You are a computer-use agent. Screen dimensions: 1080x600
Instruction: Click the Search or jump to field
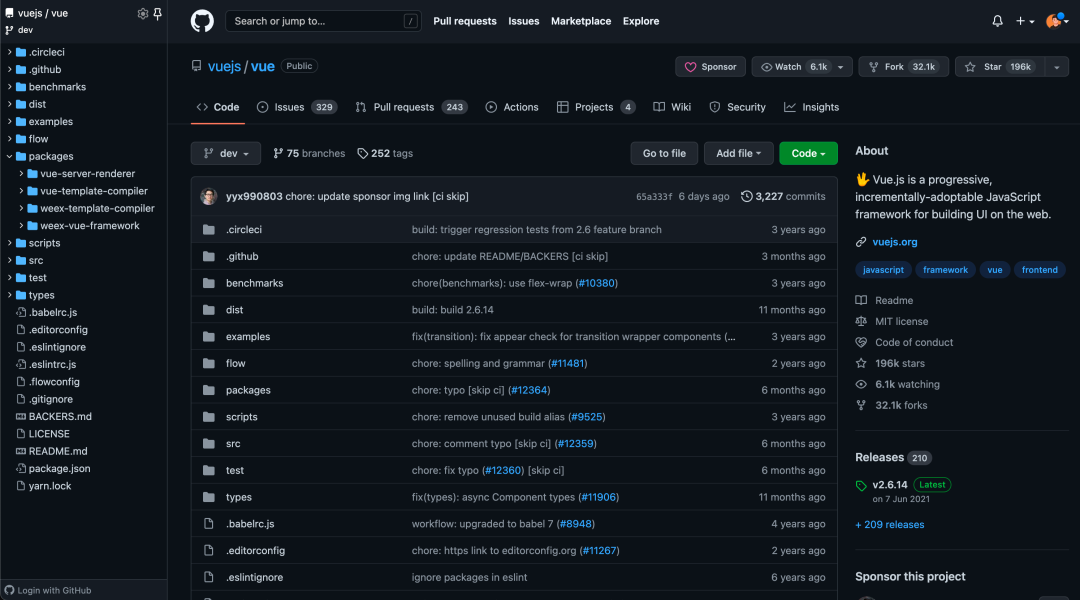[x=323, y=21]
